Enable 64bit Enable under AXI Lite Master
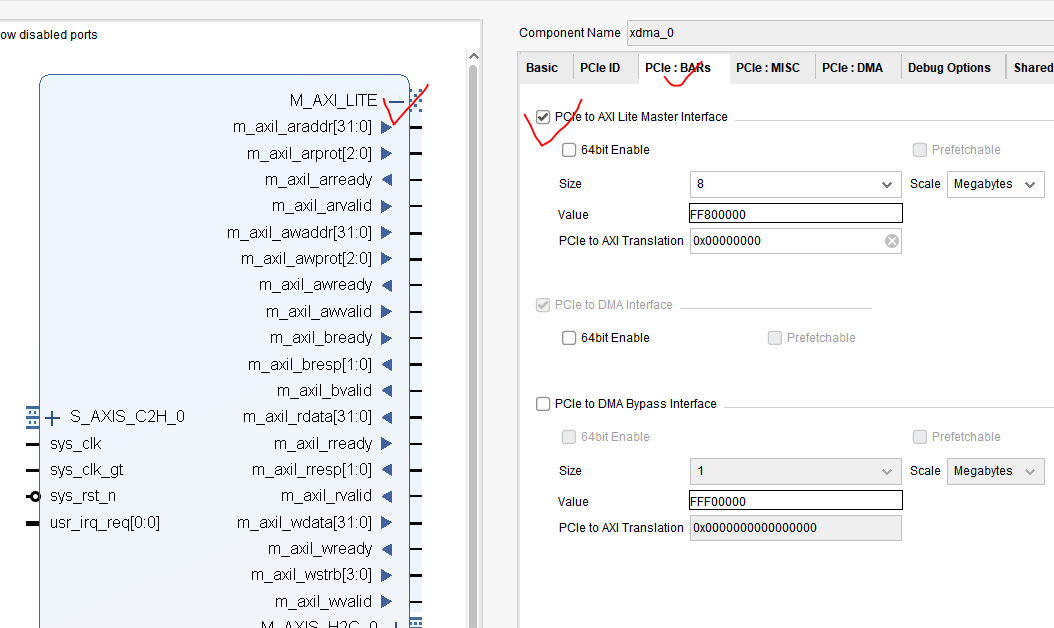The height and width of the screenshot is (628, 1054). [569, 149]
